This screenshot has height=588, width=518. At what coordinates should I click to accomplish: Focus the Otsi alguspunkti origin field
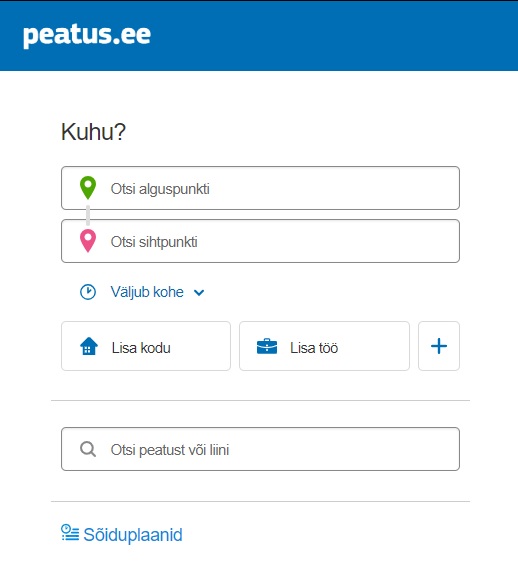tap(260, 188)
